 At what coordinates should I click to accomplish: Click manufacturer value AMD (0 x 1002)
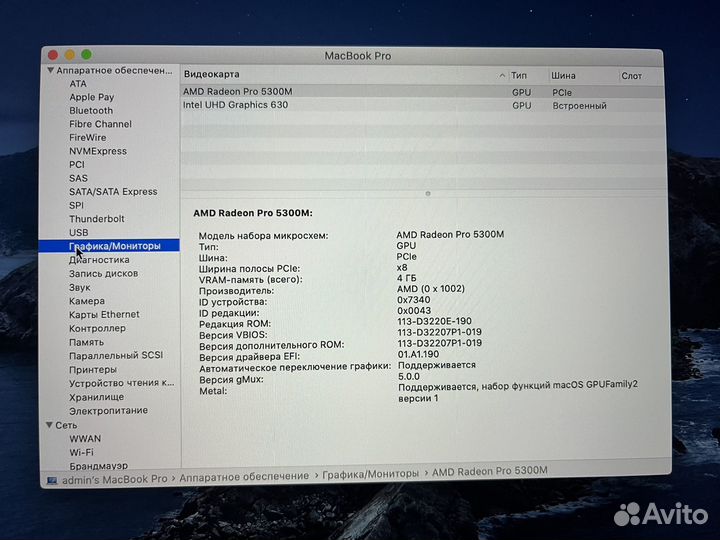point(431,289)
